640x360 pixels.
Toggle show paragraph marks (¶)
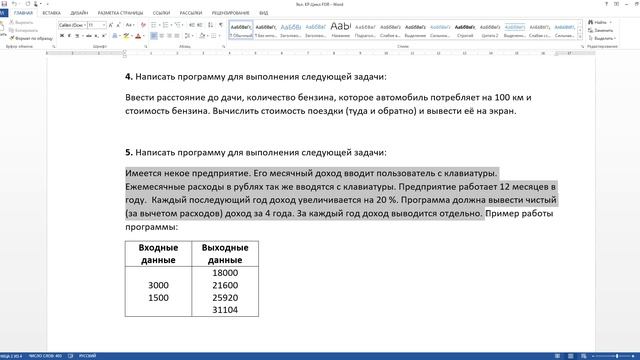tap(221, 25)
